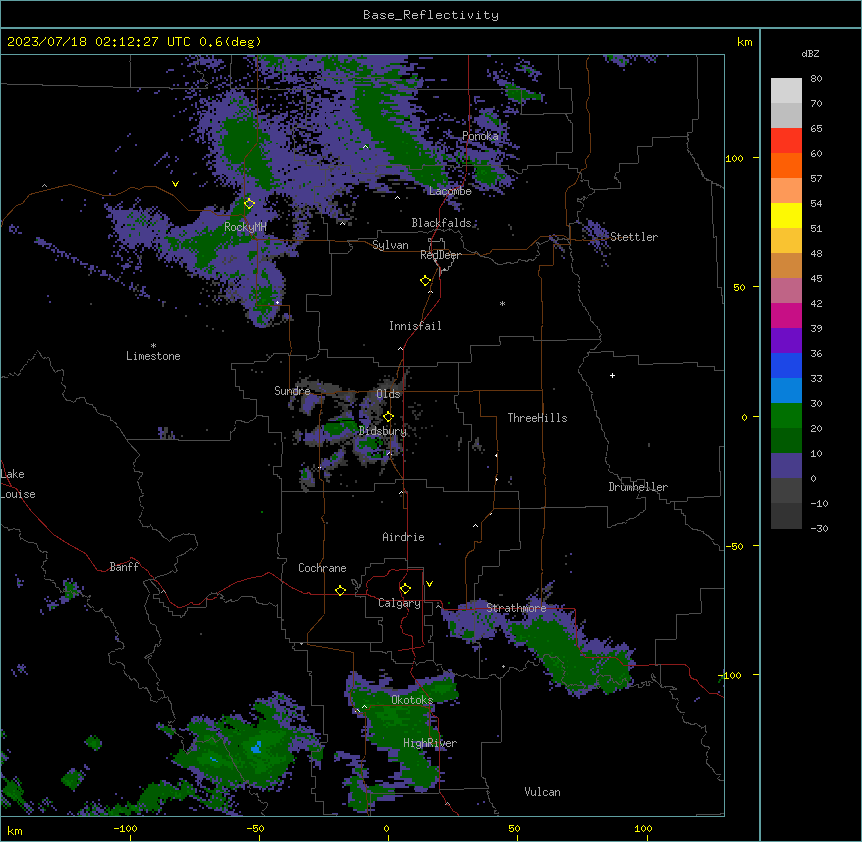
Task: Select the red 65-60 dBZ legend swatch
Action: (786, 140)
